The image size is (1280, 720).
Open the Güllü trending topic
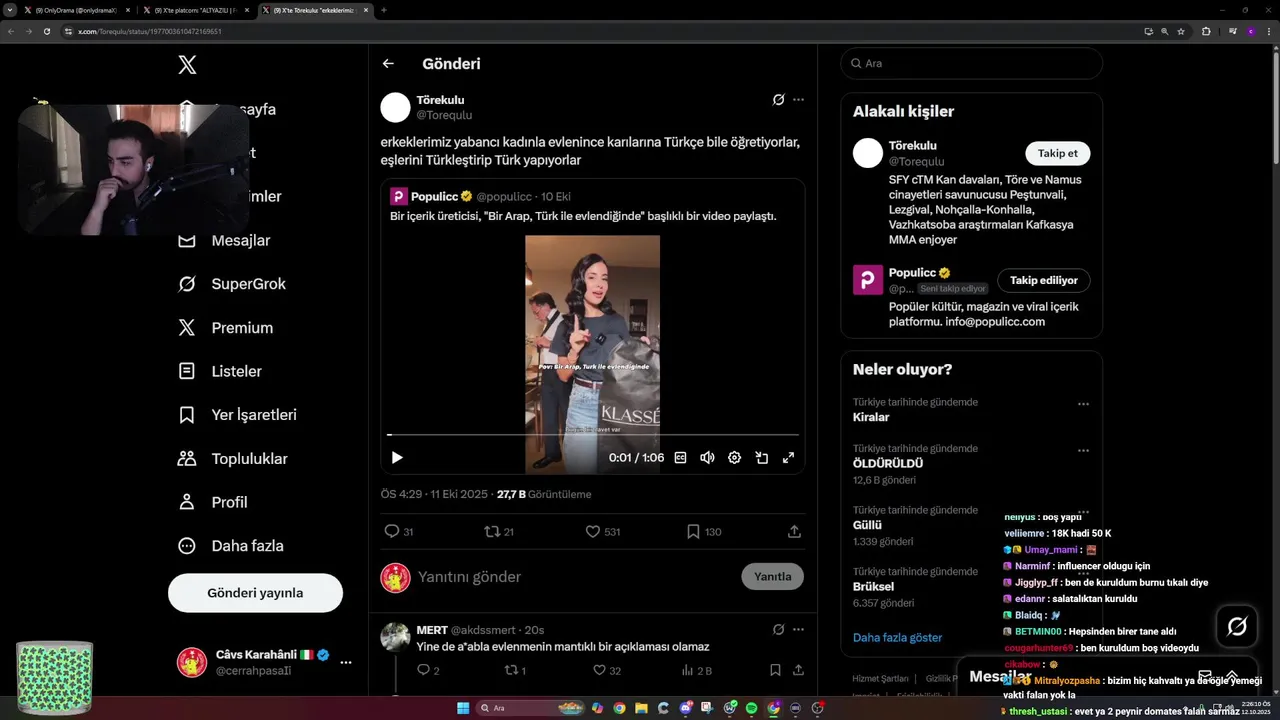point(867,525)
